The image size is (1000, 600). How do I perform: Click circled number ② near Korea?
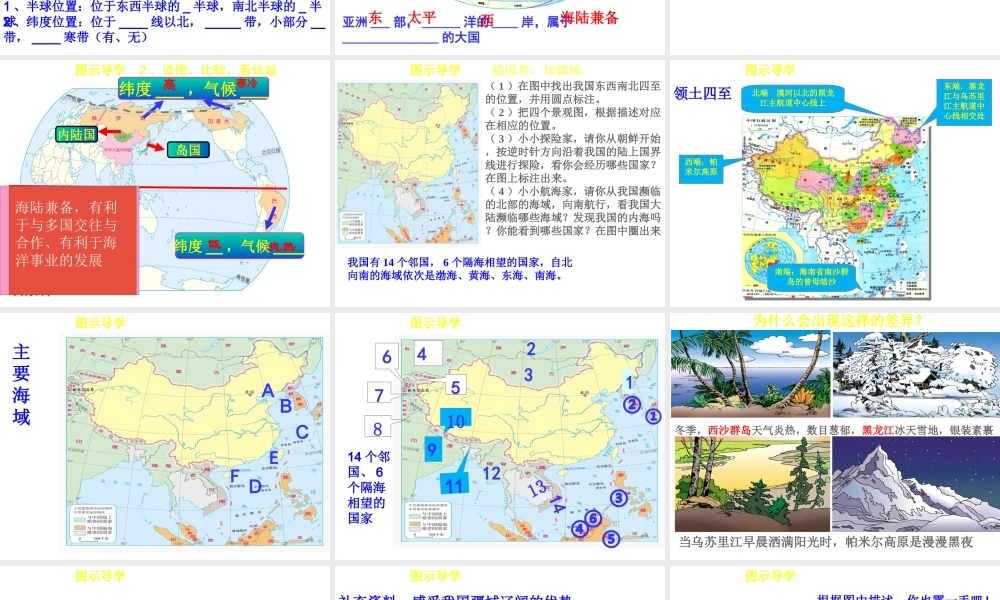631,404
